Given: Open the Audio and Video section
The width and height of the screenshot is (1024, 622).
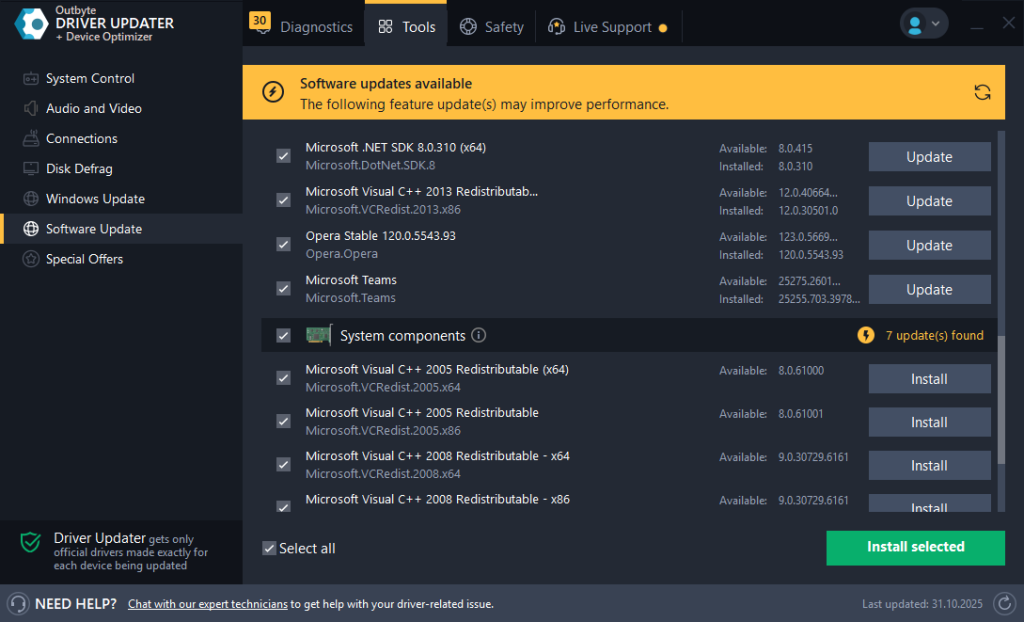Looking at the screenshot, I should click(x=29, y=108).
